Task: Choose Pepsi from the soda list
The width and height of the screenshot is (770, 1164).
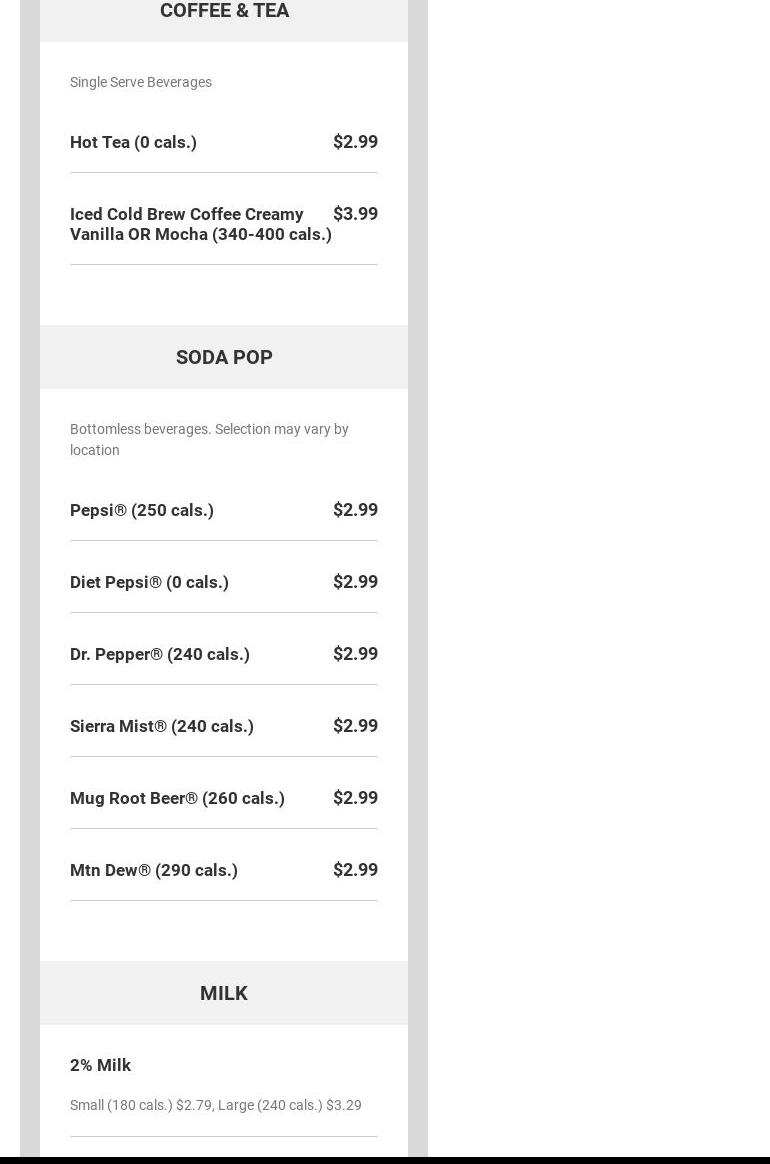Action: [142, 510]
